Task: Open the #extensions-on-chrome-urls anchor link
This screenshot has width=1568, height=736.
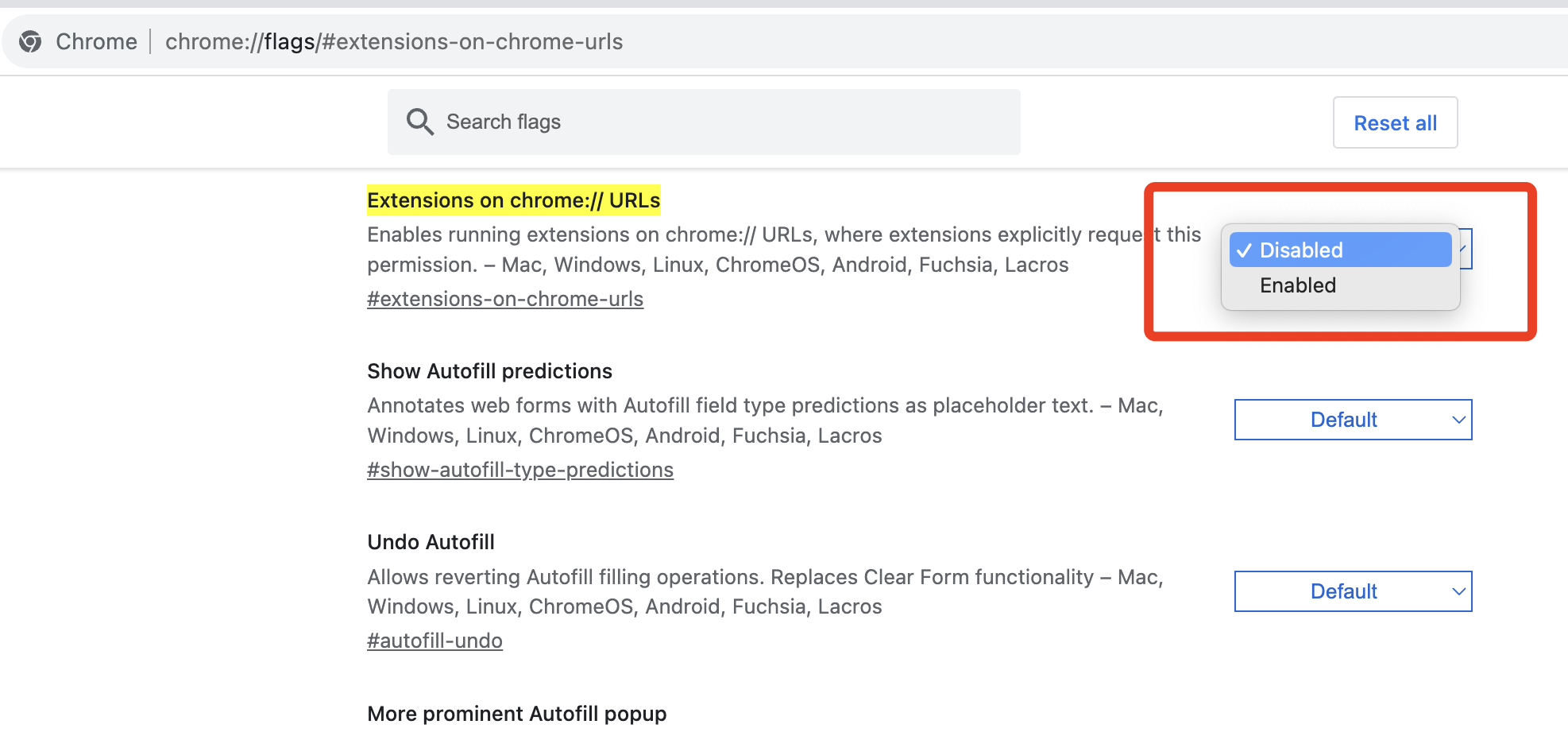Action: (x=505, y=299)
